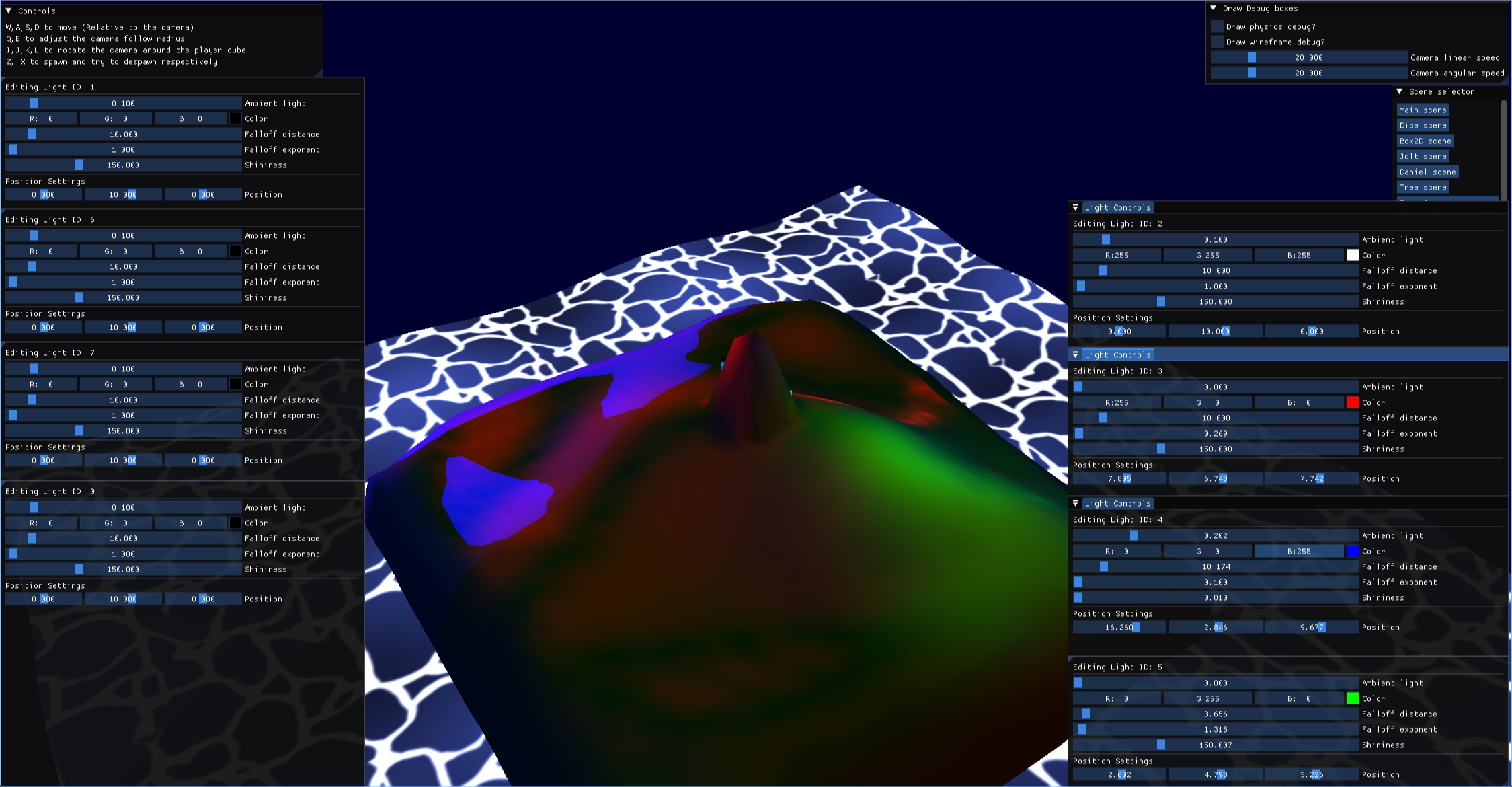Open green color swatch of Light 5
The image size is (1512, 787).
[x=1353, y=698]
